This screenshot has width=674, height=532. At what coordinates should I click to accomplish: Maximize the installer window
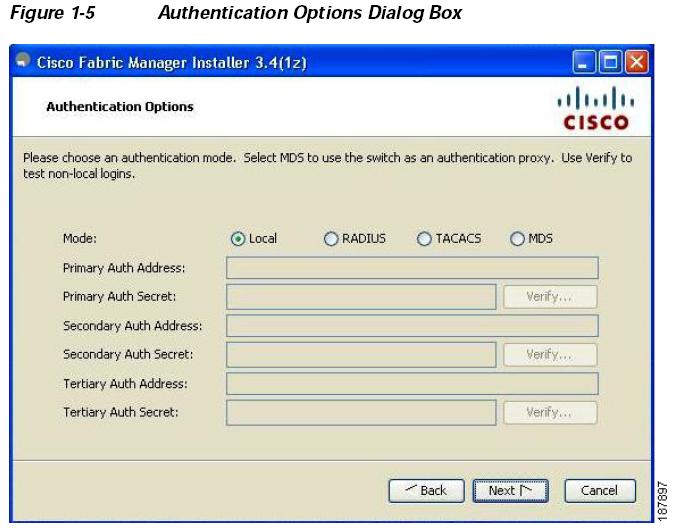coord(610,62)
